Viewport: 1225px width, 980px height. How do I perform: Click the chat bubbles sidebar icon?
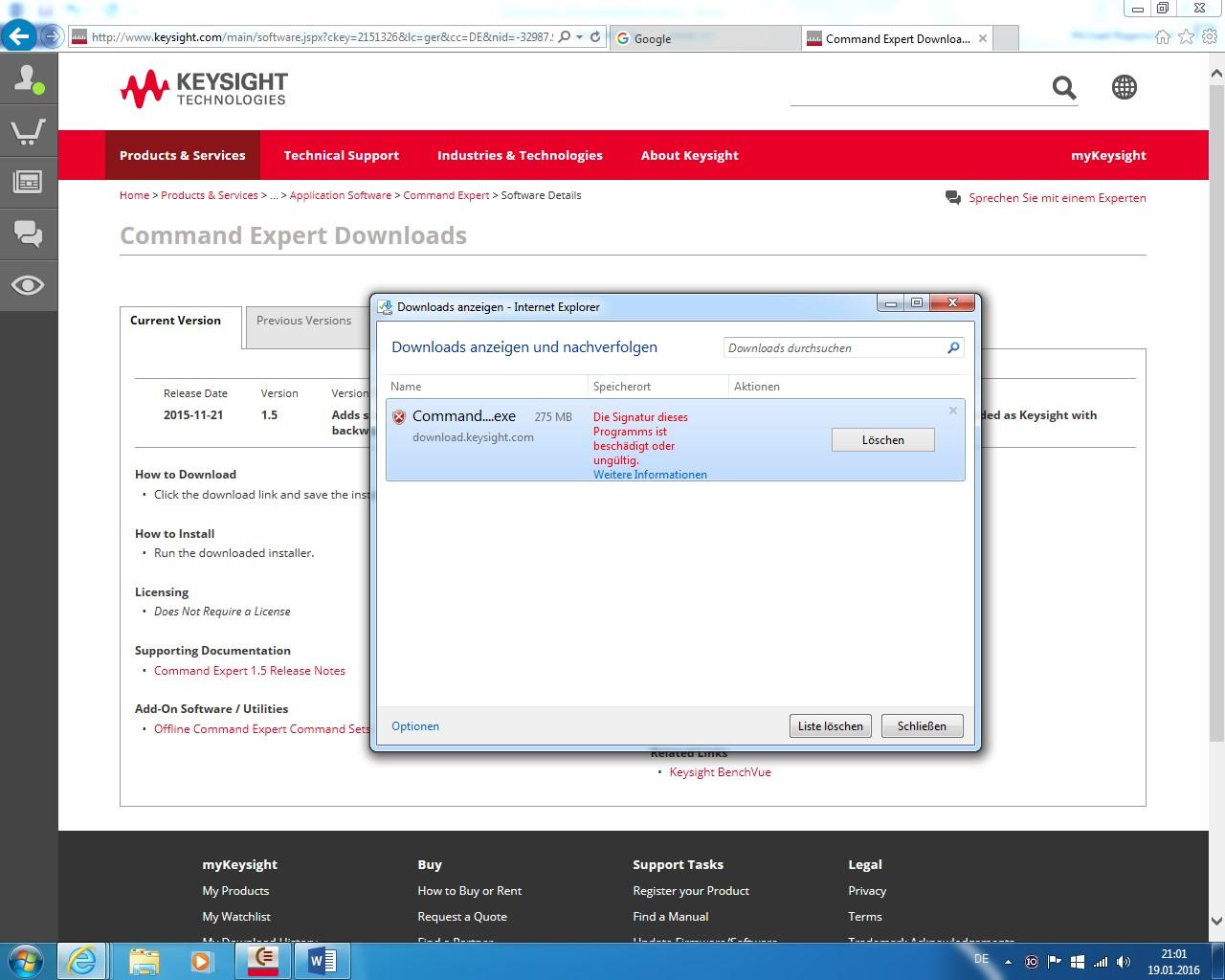tap(28, 233)
